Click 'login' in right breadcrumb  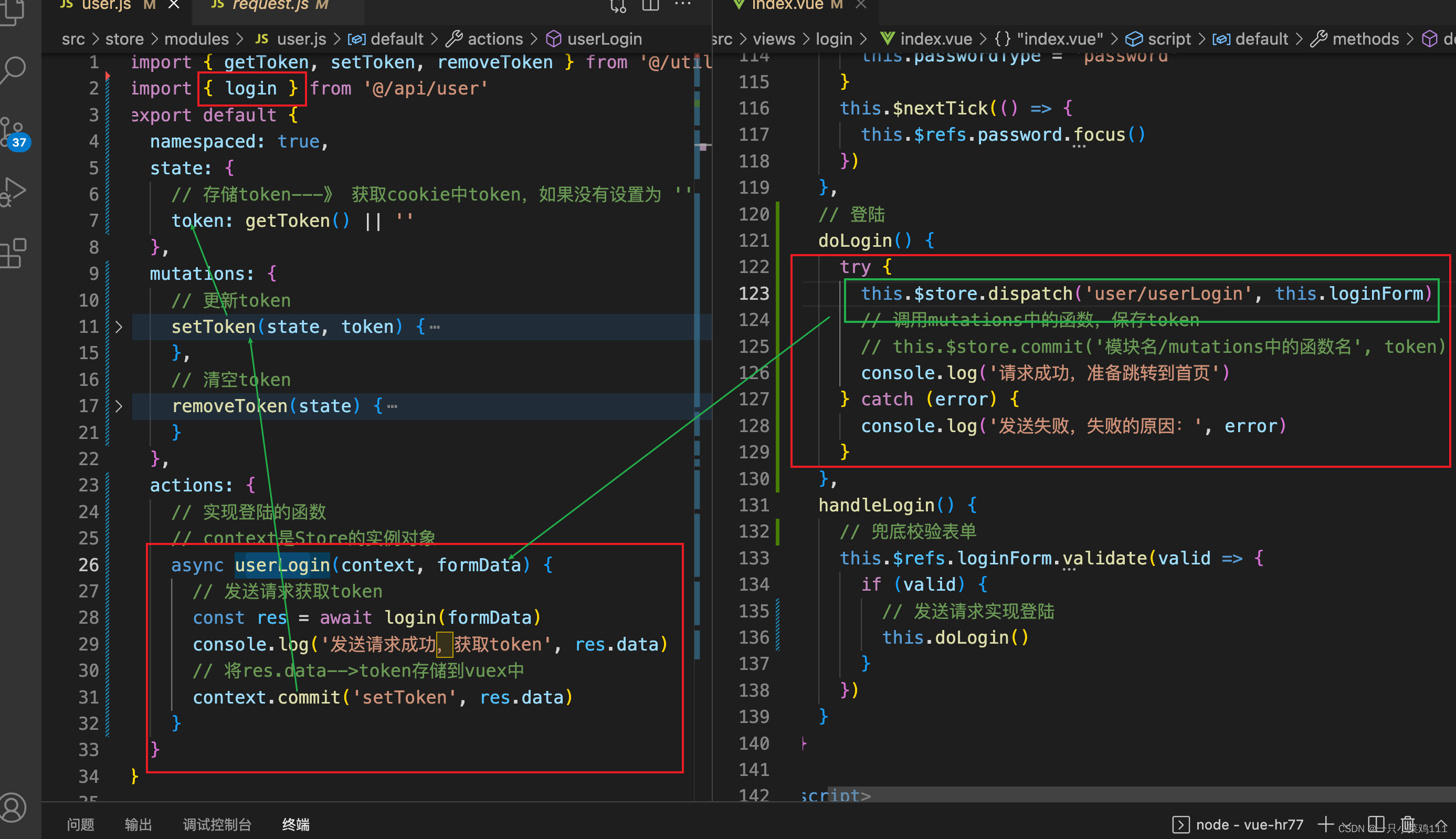tap(833, 39)
